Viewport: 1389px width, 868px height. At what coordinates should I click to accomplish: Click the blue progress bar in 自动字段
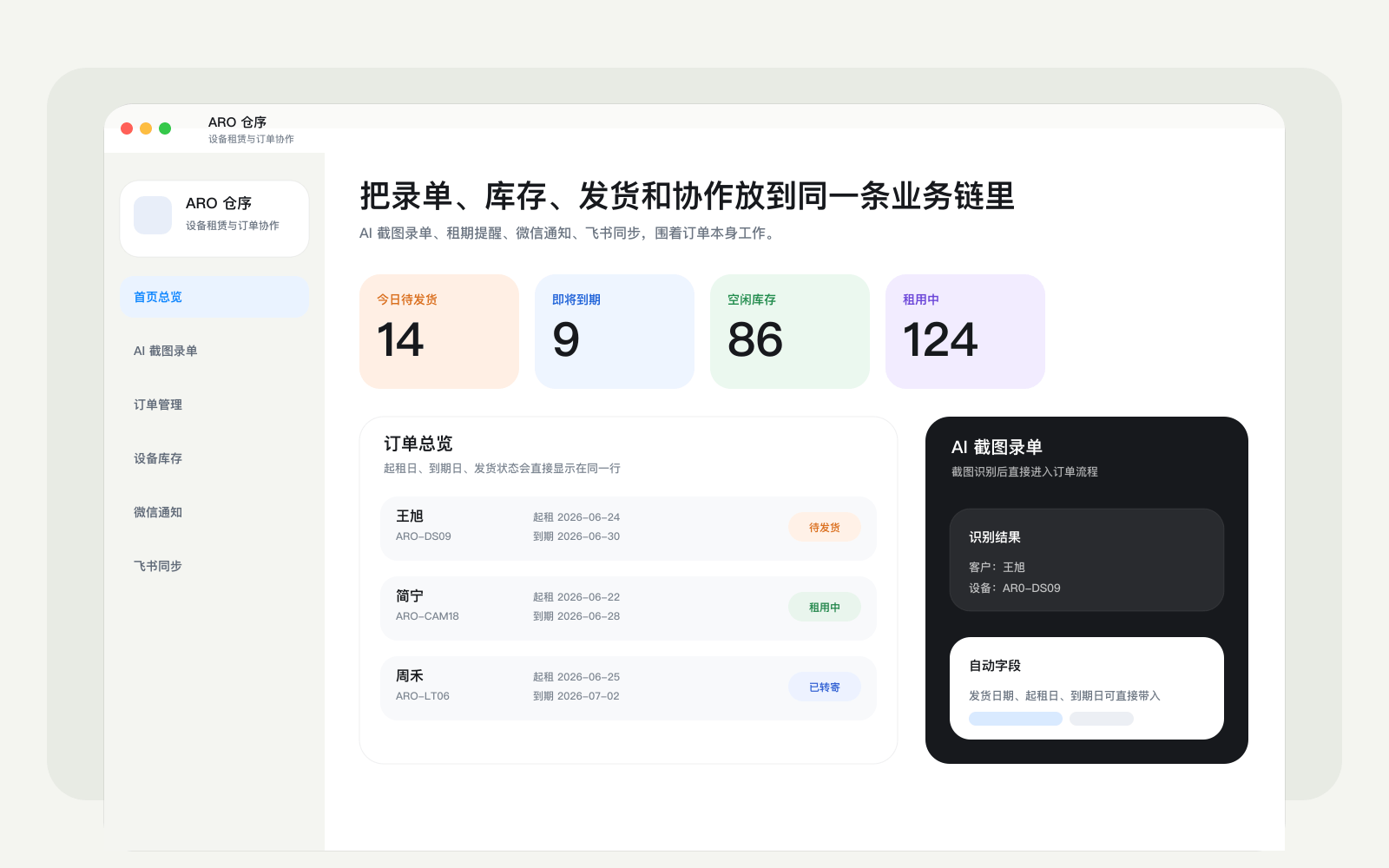point(1016,719)
